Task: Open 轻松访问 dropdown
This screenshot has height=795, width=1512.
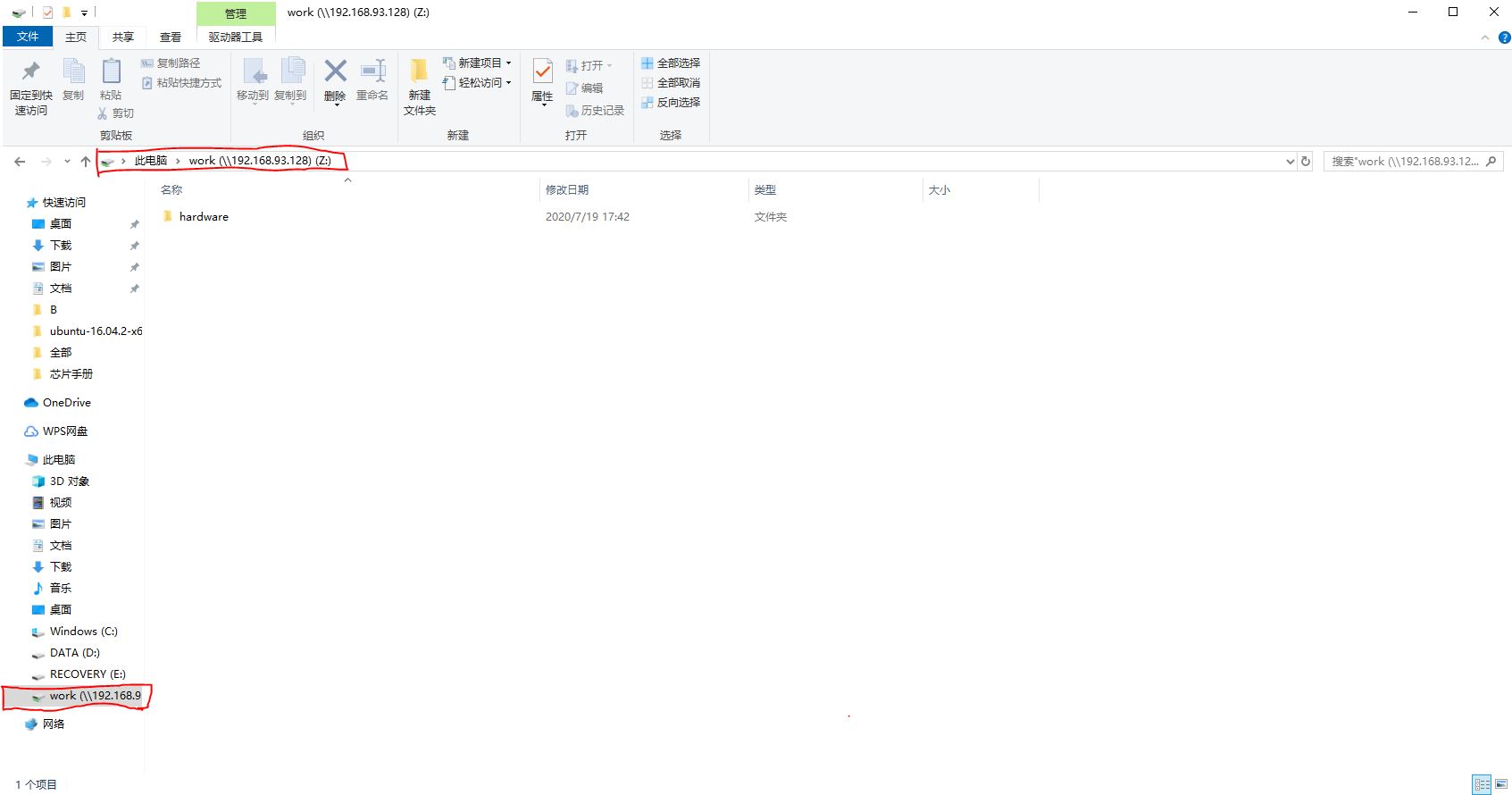Action: [478, 83]
